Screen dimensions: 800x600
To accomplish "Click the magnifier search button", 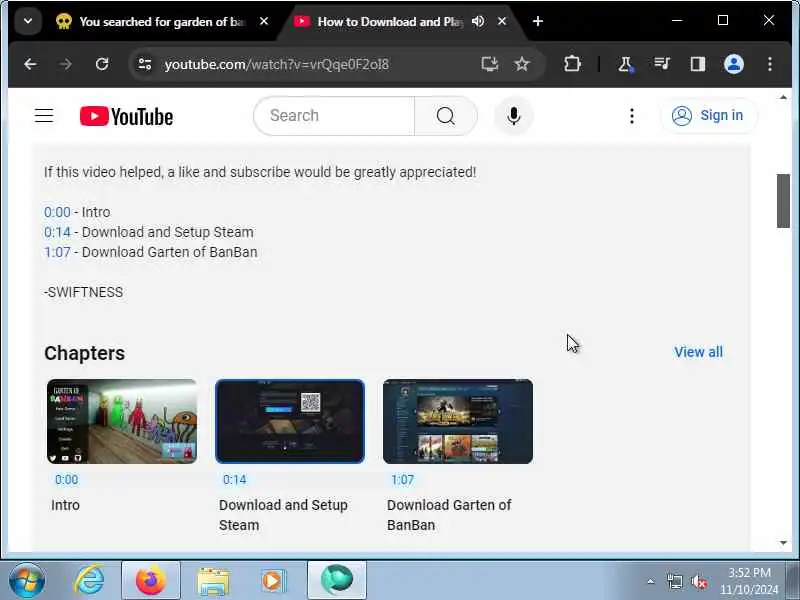I will point(446,116).
